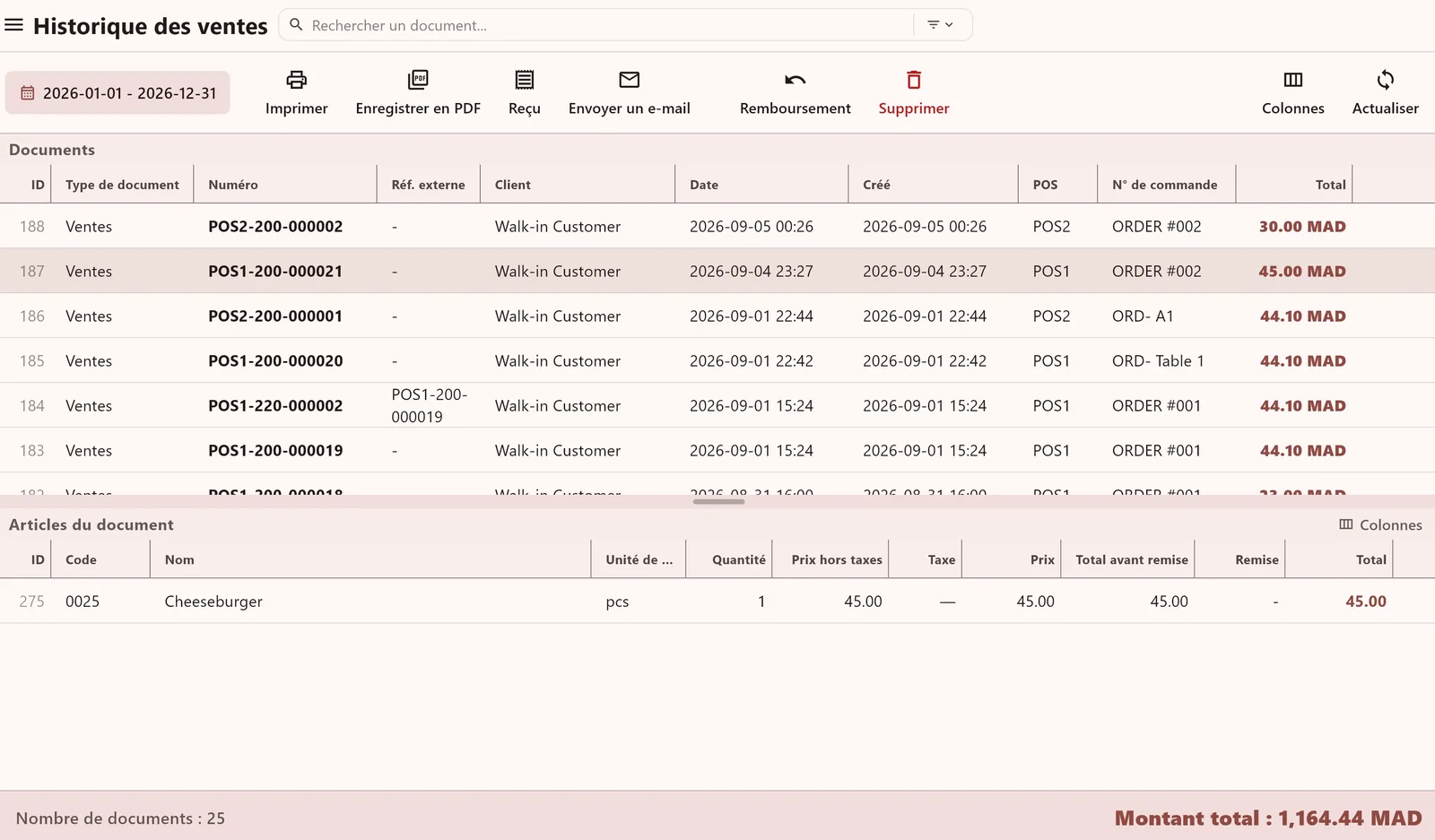Click ID 188 cell
The image size is (1435, 840).
32,227
